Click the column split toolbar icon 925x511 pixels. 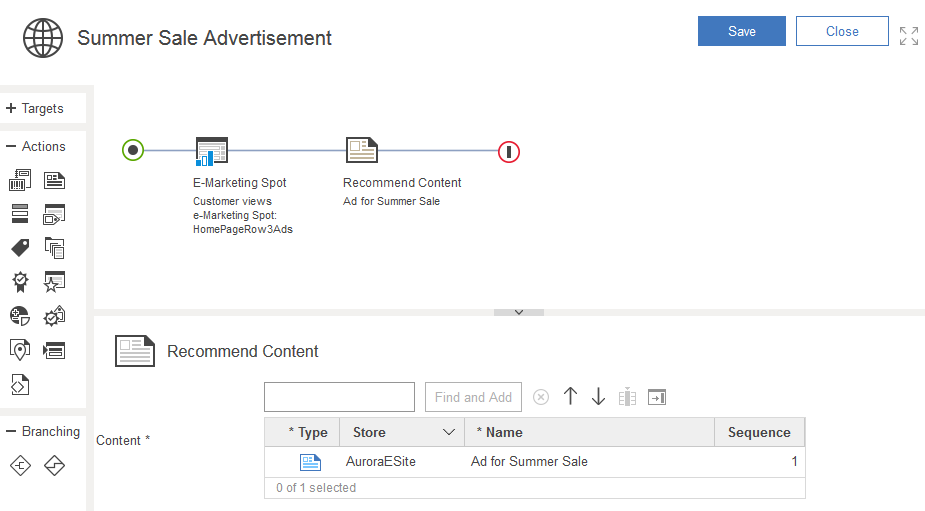tap(627, 397)
